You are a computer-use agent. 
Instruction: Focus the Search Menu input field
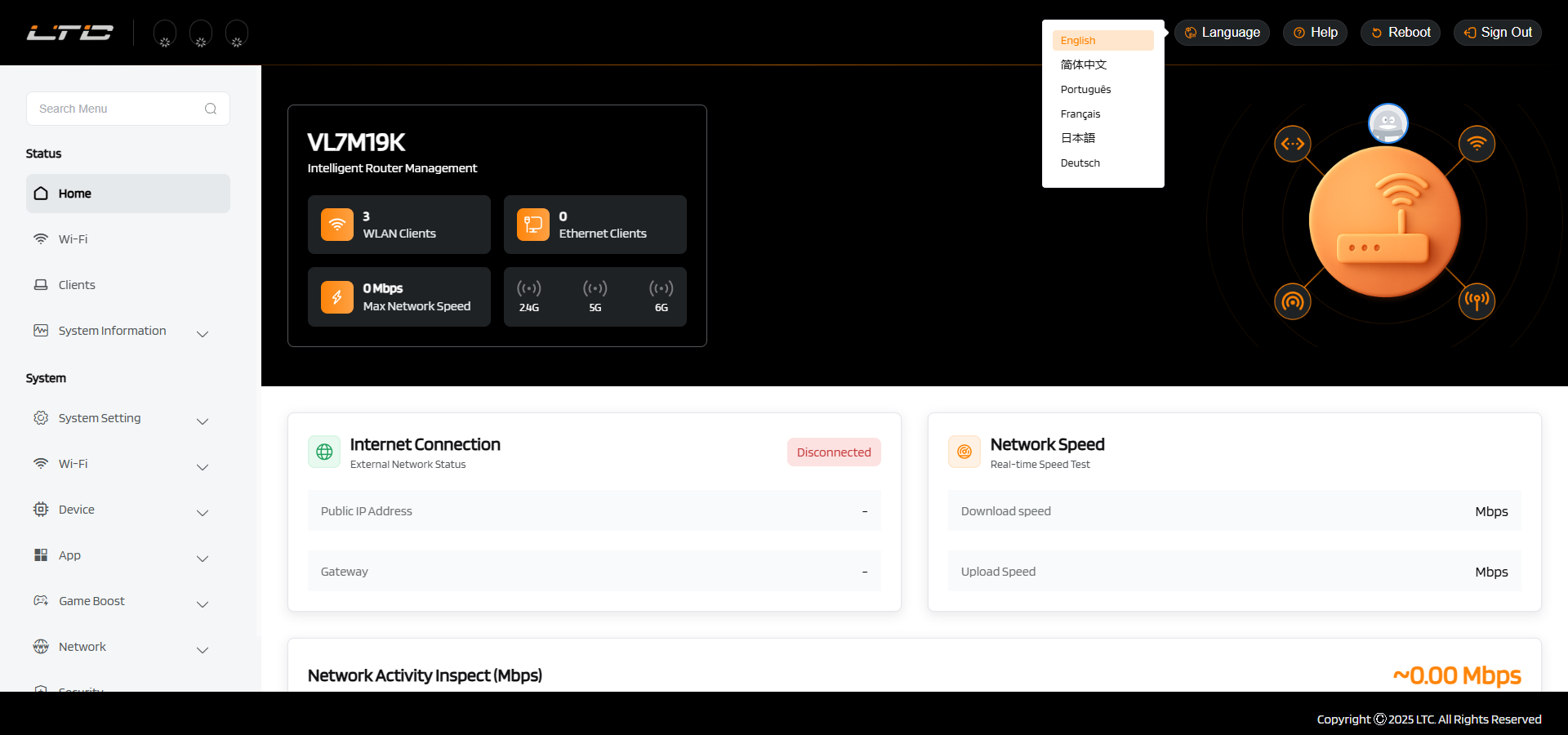point(114,109)
